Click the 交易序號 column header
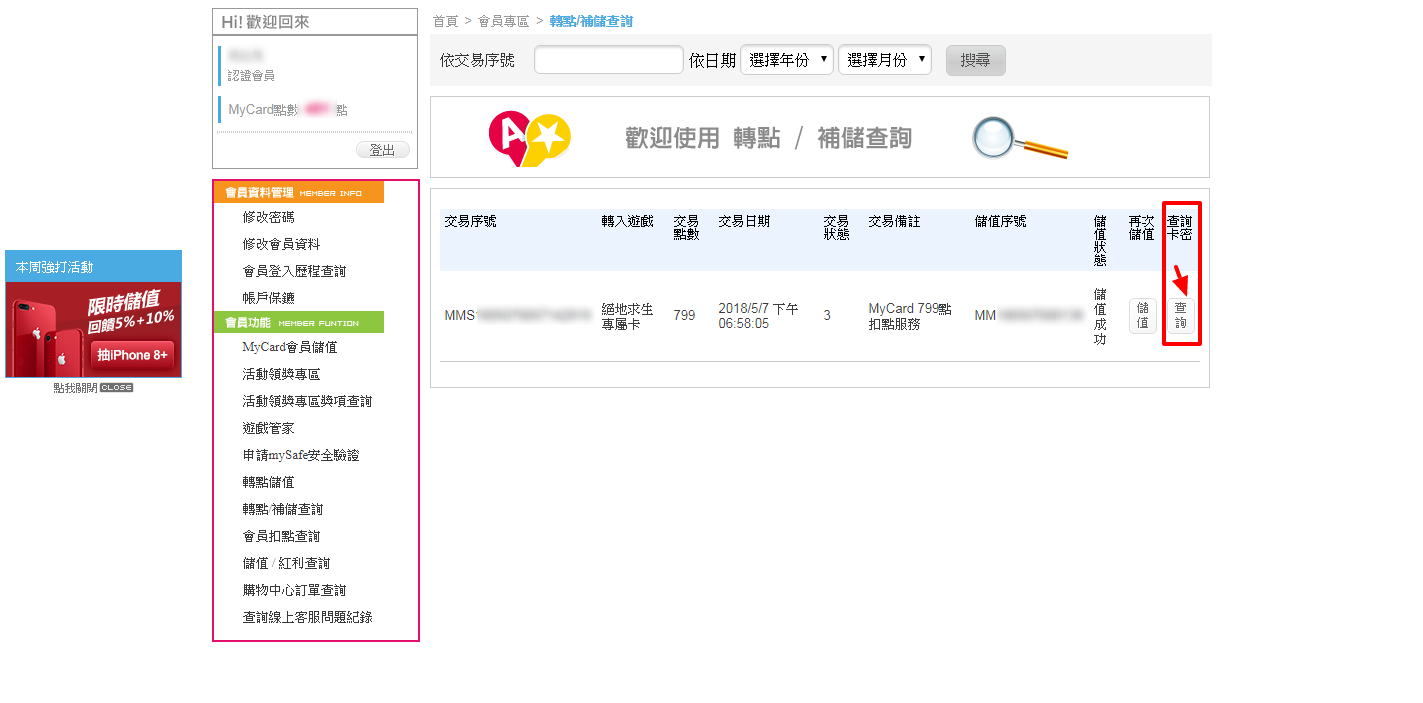Screen dimensions: 1423x703 470,222
